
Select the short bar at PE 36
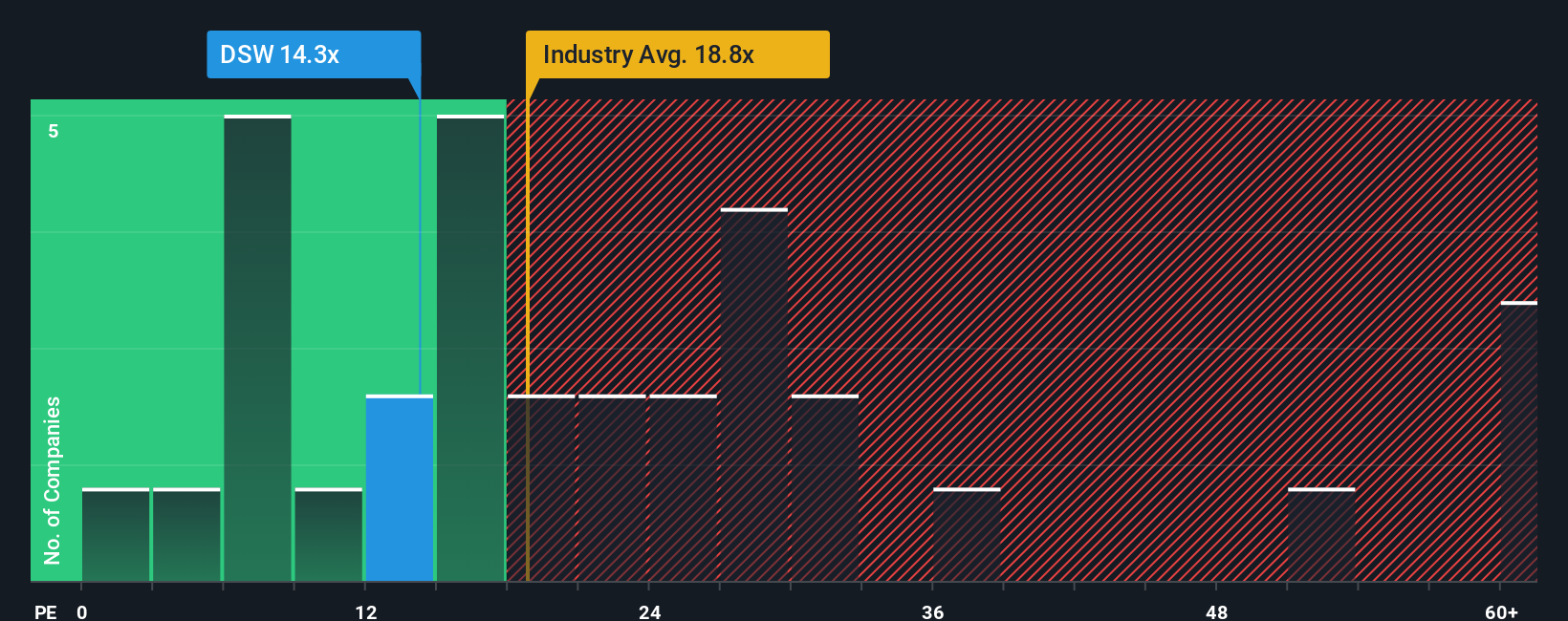(x=967, y=535)
